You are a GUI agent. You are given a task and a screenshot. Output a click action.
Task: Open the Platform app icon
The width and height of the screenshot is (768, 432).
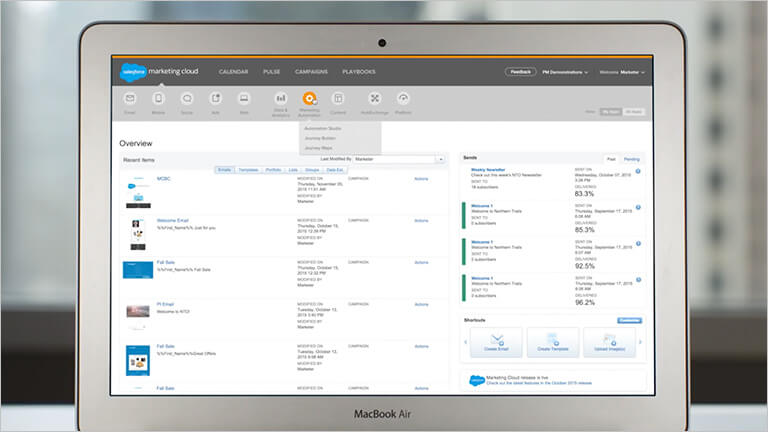coord(403,99)
